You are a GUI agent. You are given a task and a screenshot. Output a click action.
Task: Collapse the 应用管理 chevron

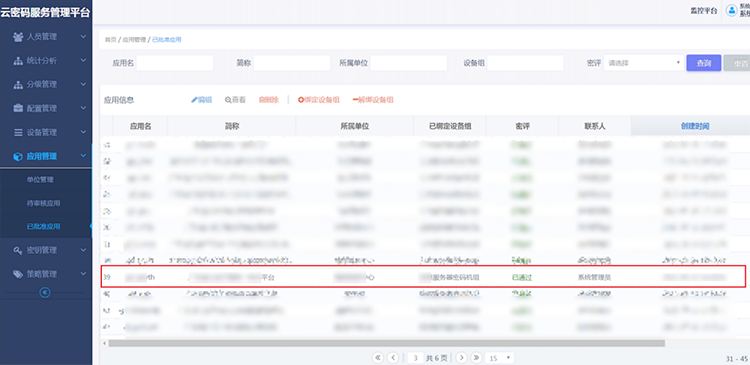83,156
